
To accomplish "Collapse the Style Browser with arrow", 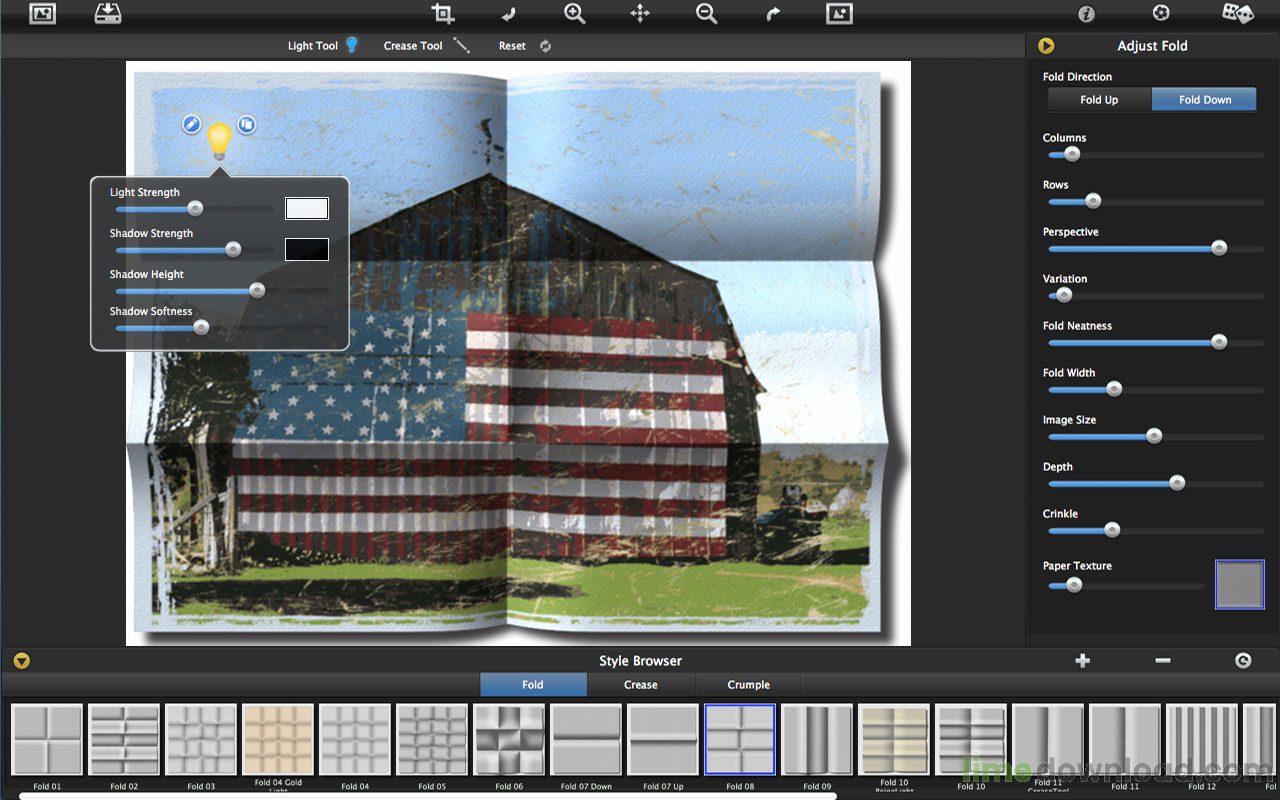I will (21, 661).
